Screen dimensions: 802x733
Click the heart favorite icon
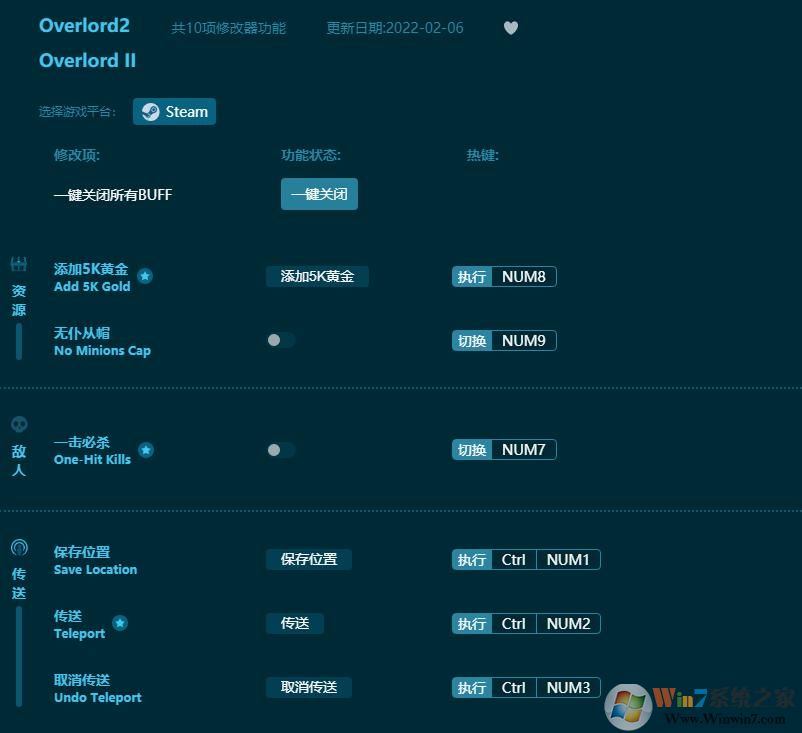510,27
